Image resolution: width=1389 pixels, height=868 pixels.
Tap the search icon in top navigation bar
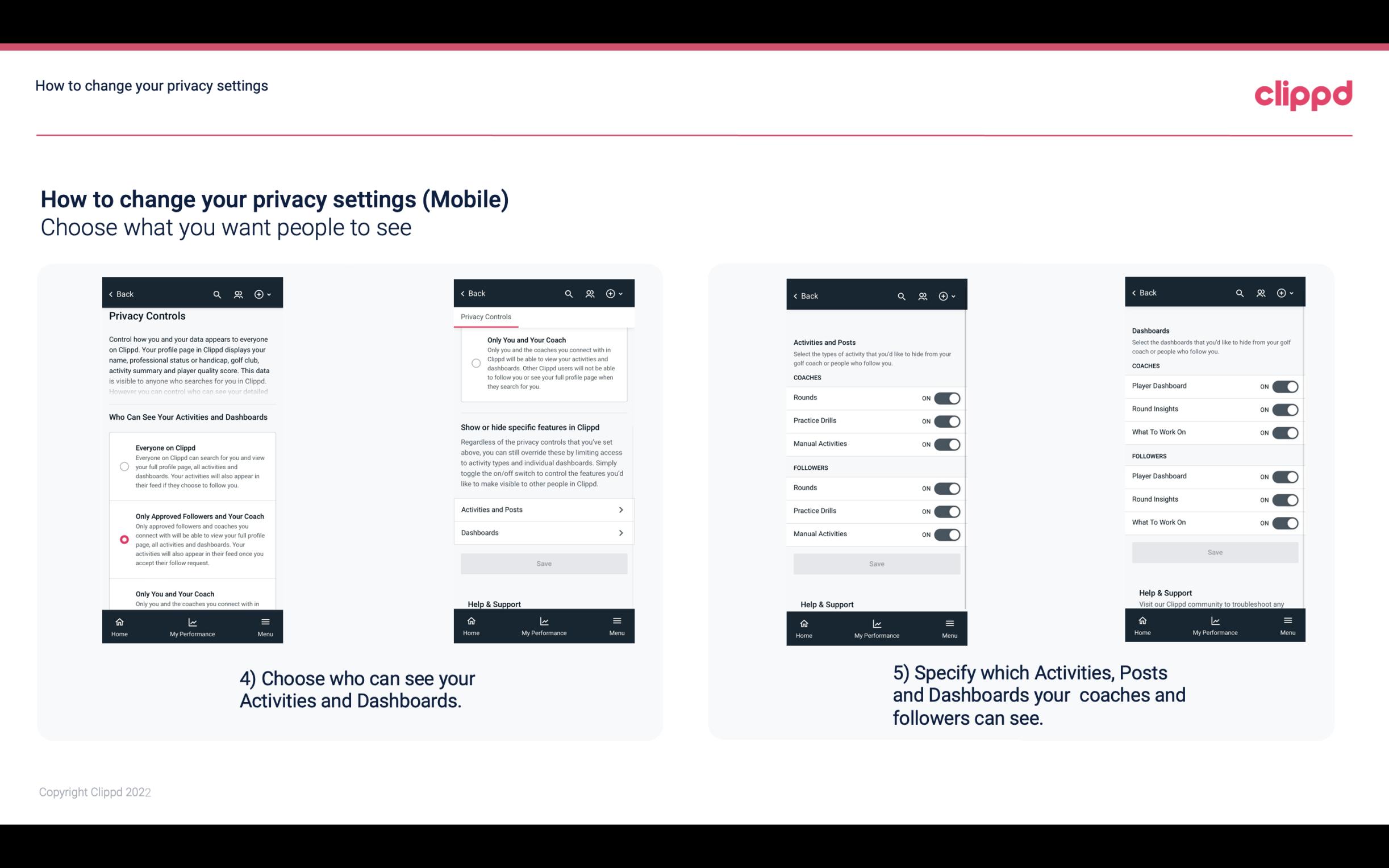tap(217, 294)
